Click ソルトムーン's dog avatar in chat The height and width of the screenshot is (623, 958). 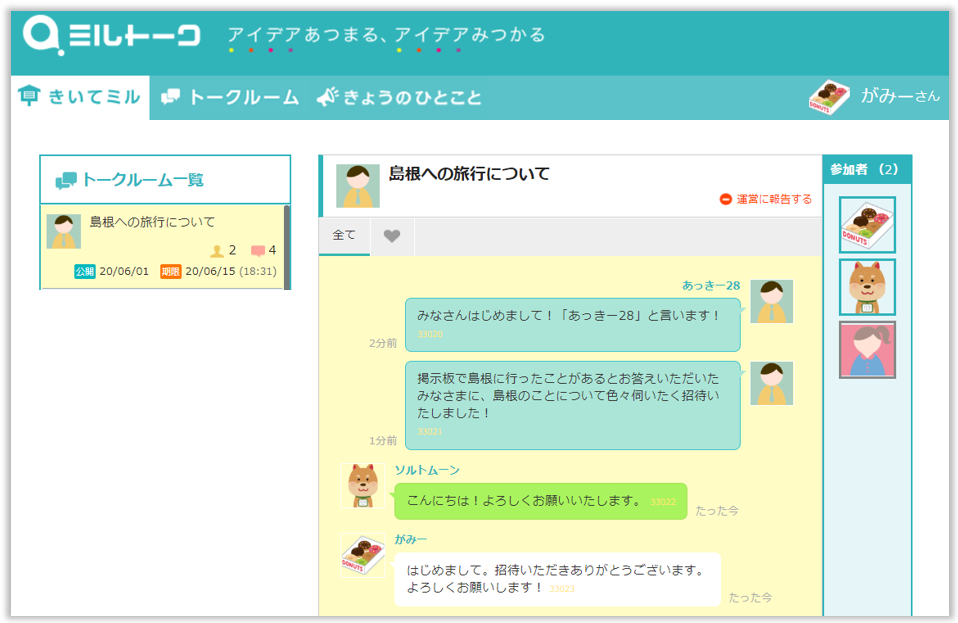tap(362, 486)
